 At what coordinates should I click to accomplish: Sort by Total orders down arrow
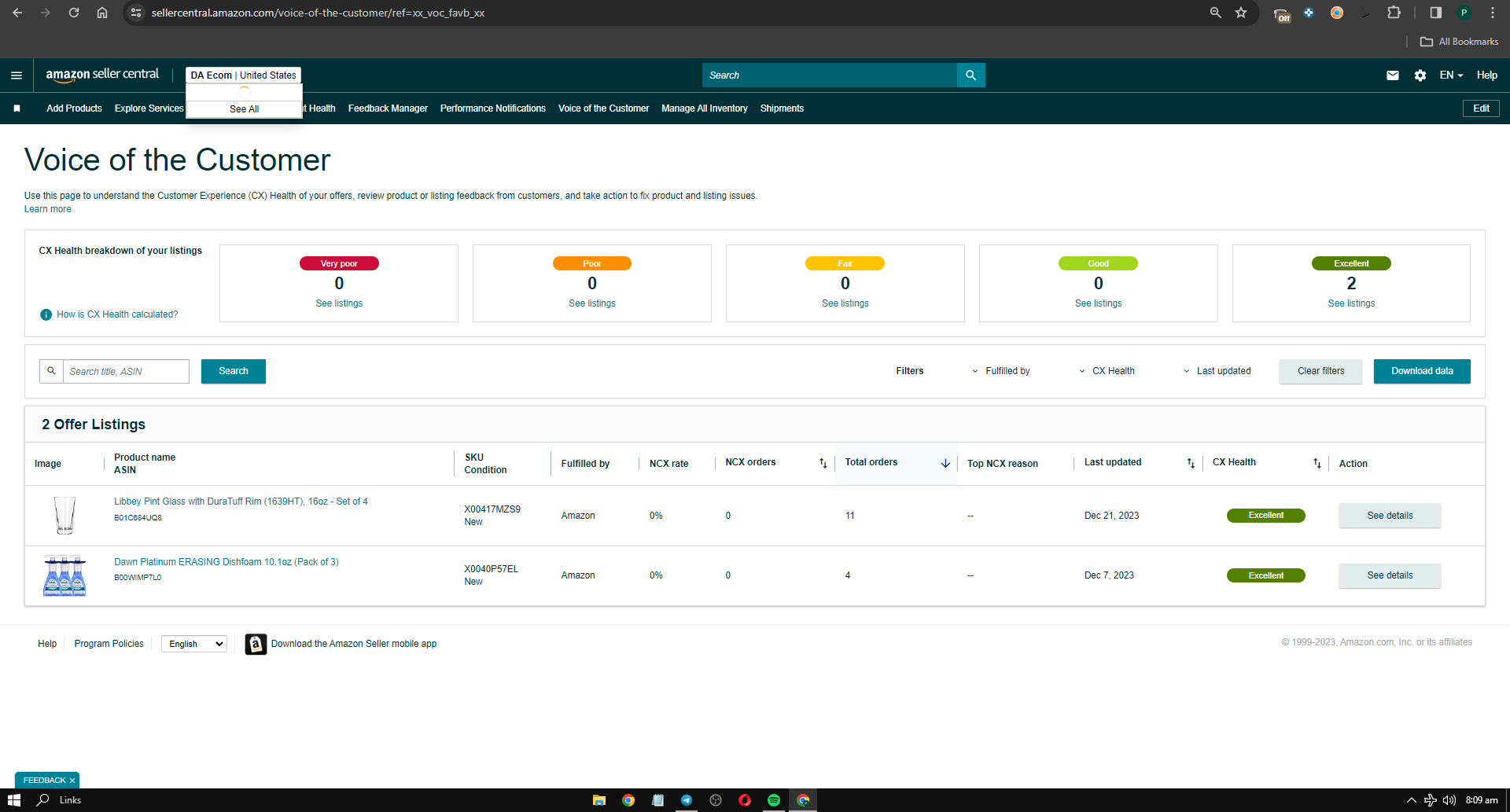pyautogui.click(x=945, y=463)
